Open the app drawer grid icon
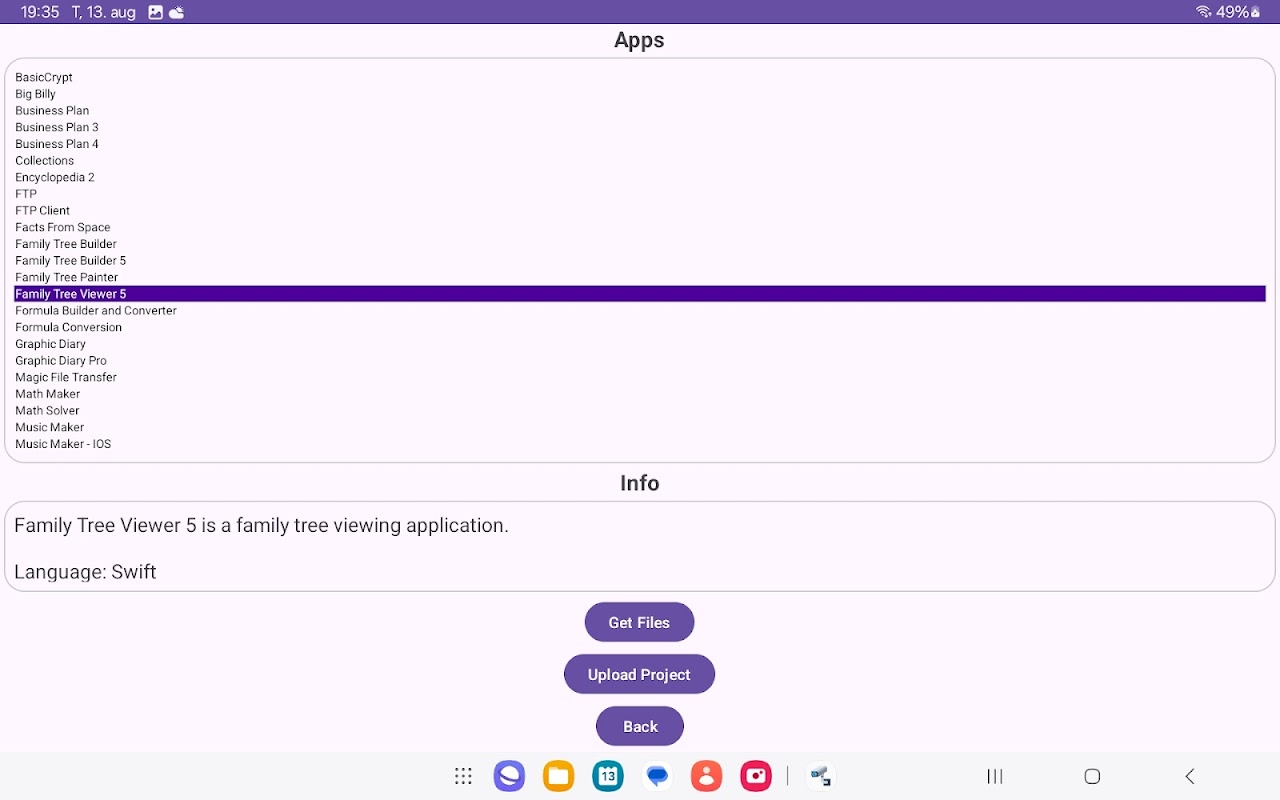 tap(463, 776)
